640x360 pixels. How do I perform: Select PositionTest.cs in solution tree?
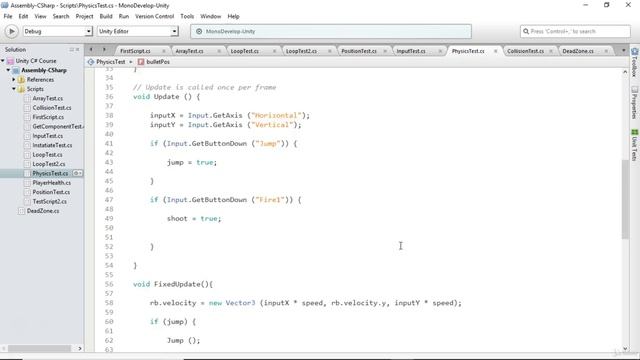[x=51, y=192]
